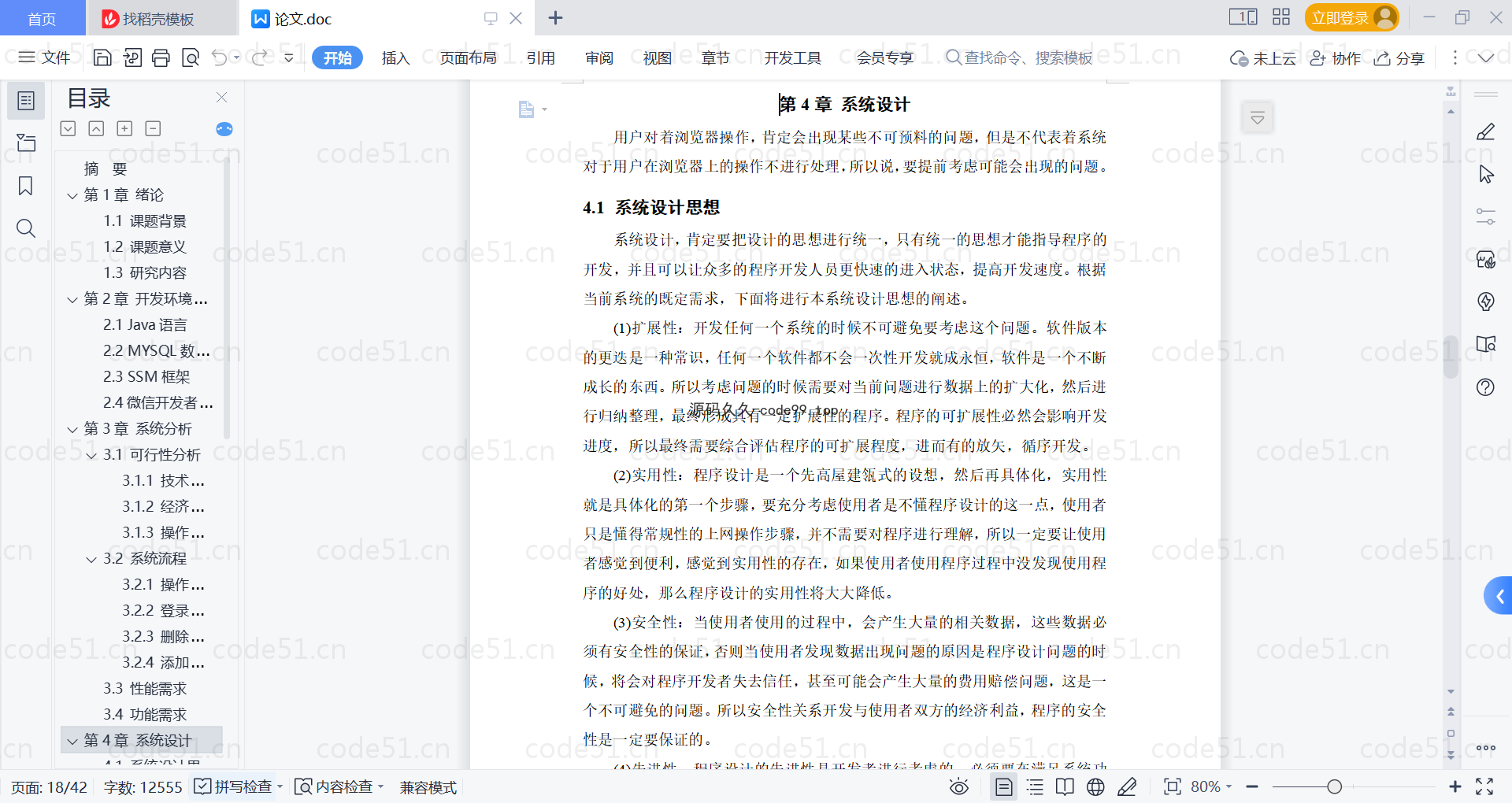Click the Redo arrow

(x=259, y=57)
